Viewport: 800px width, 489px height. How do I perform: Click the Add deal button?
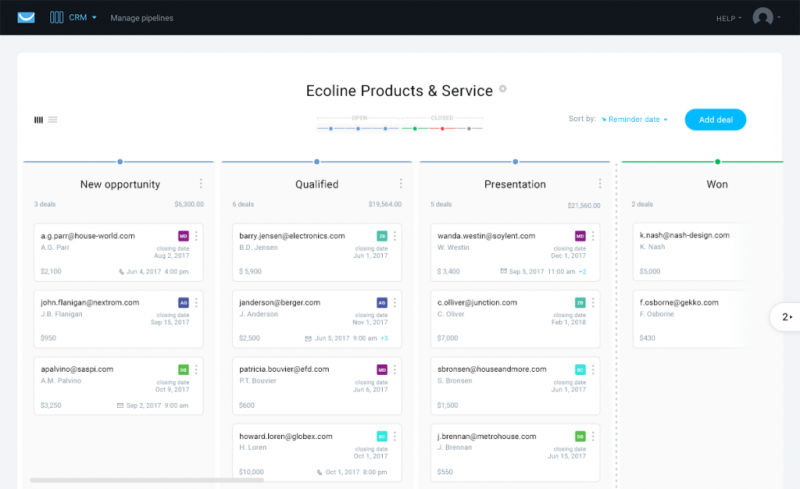coord(715,119)
